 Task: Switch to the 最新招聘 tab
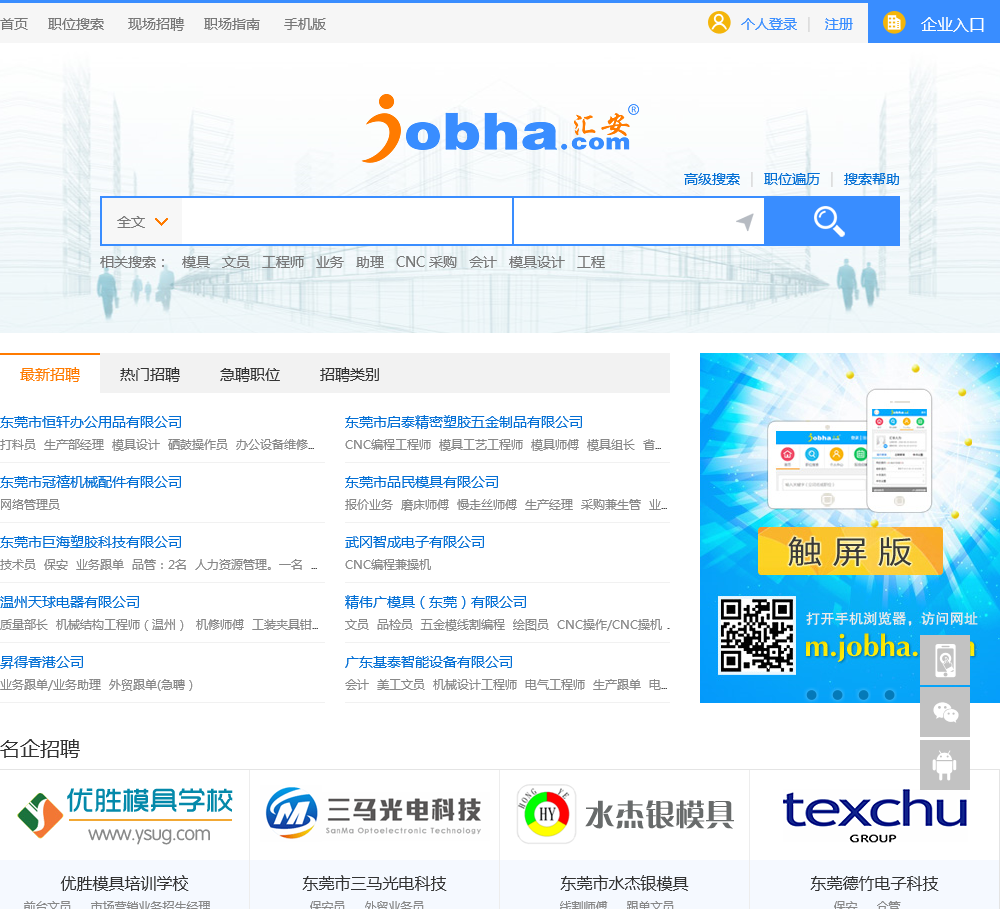click(50, 374)
